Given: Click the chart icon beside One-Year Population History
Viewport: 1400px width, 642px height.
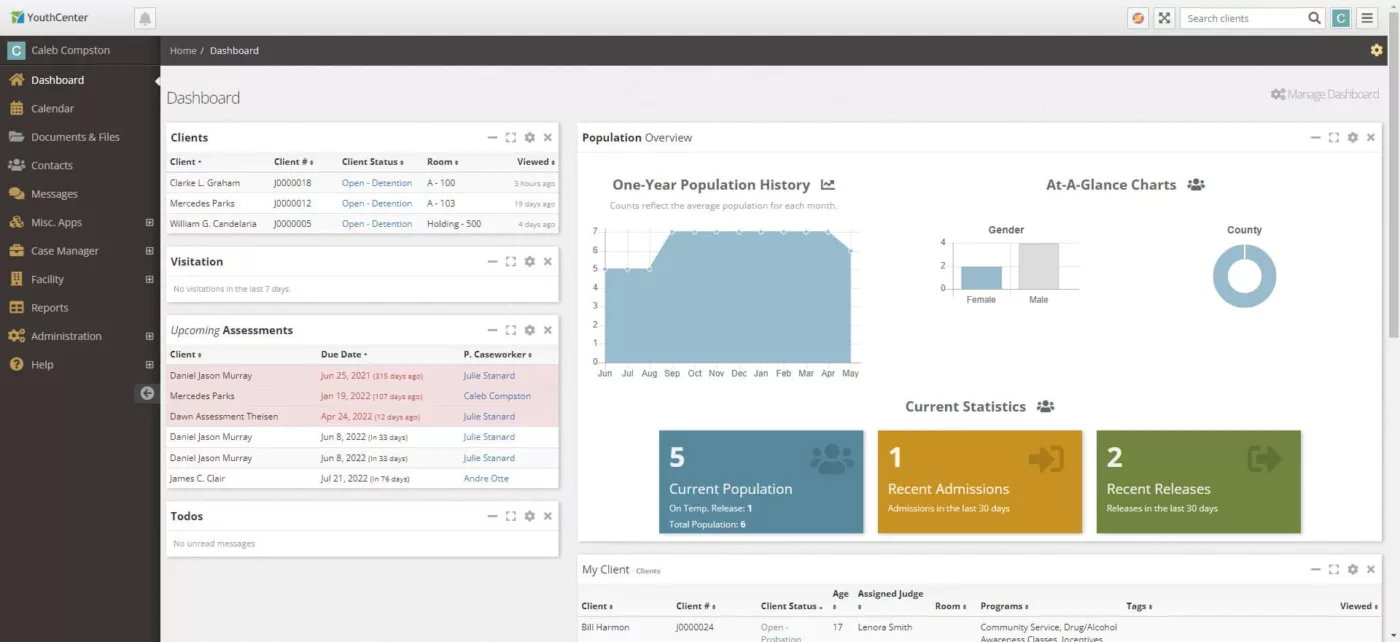Looking at the screenshot, I should click(x=828, y=185).
